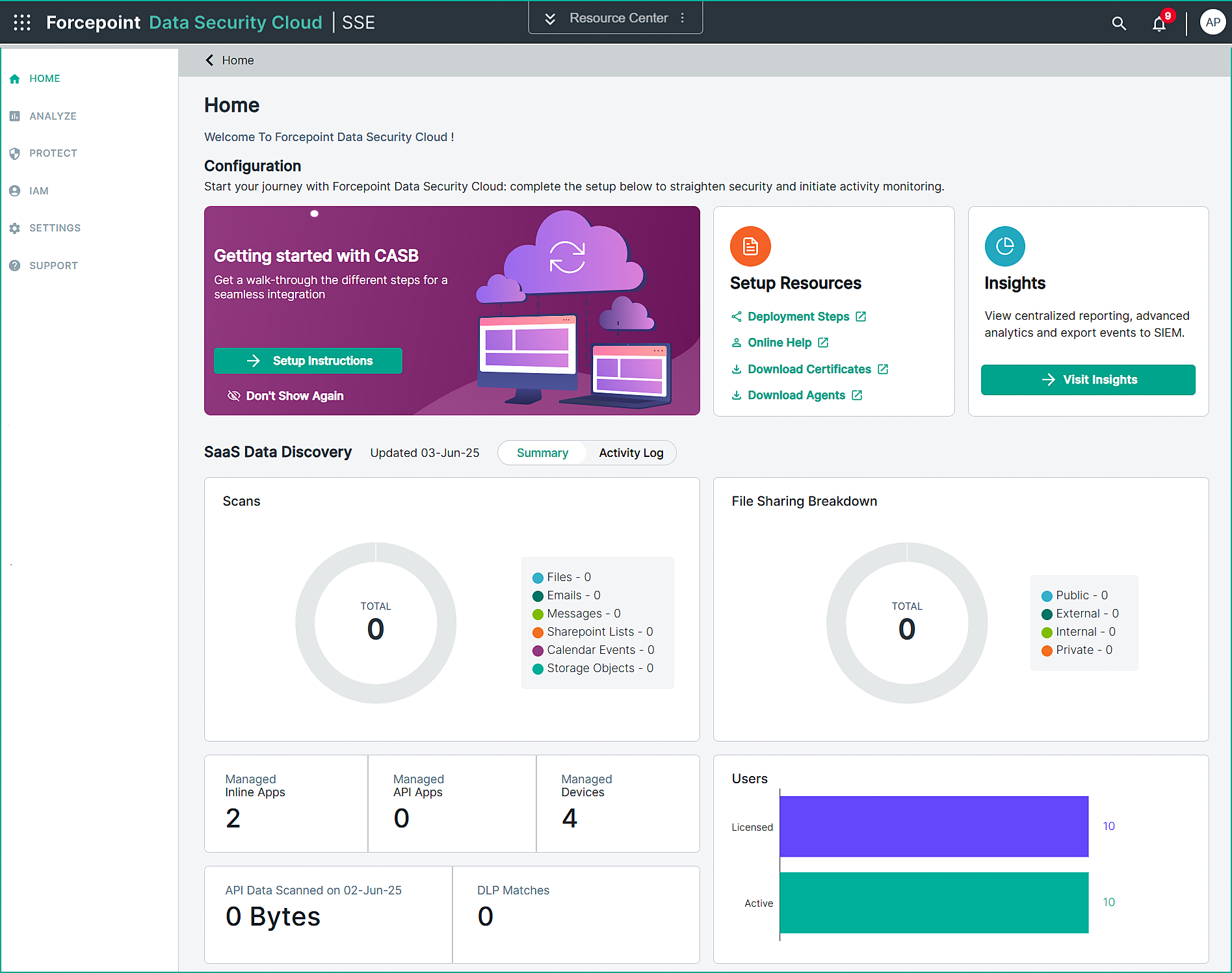1232x973 pixels.
Task: Click the Managed Inline Apps count 2
Action: (233, 818)
